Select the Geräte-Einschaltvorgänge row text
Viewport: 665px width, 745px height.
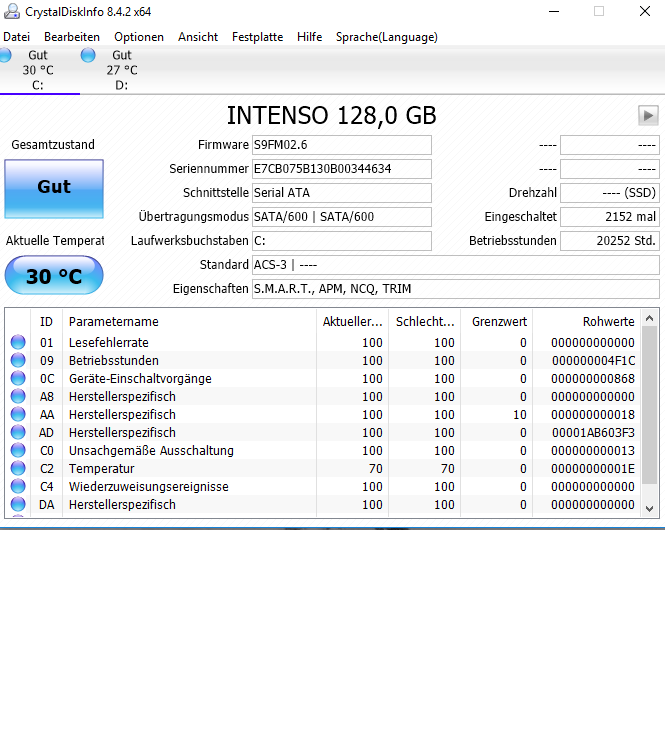click(140, 379)
